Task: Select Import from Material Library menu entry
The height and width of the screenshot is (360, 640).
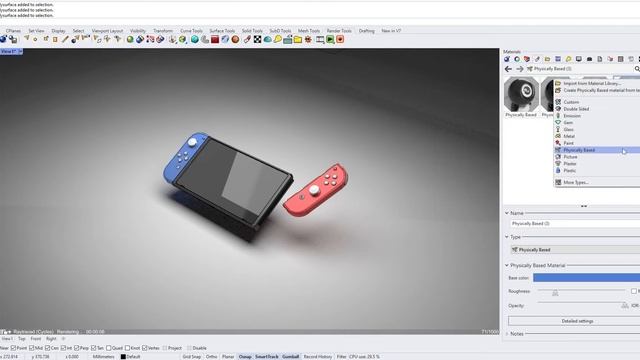Action: pyautogui.click(x=597, y=83)
